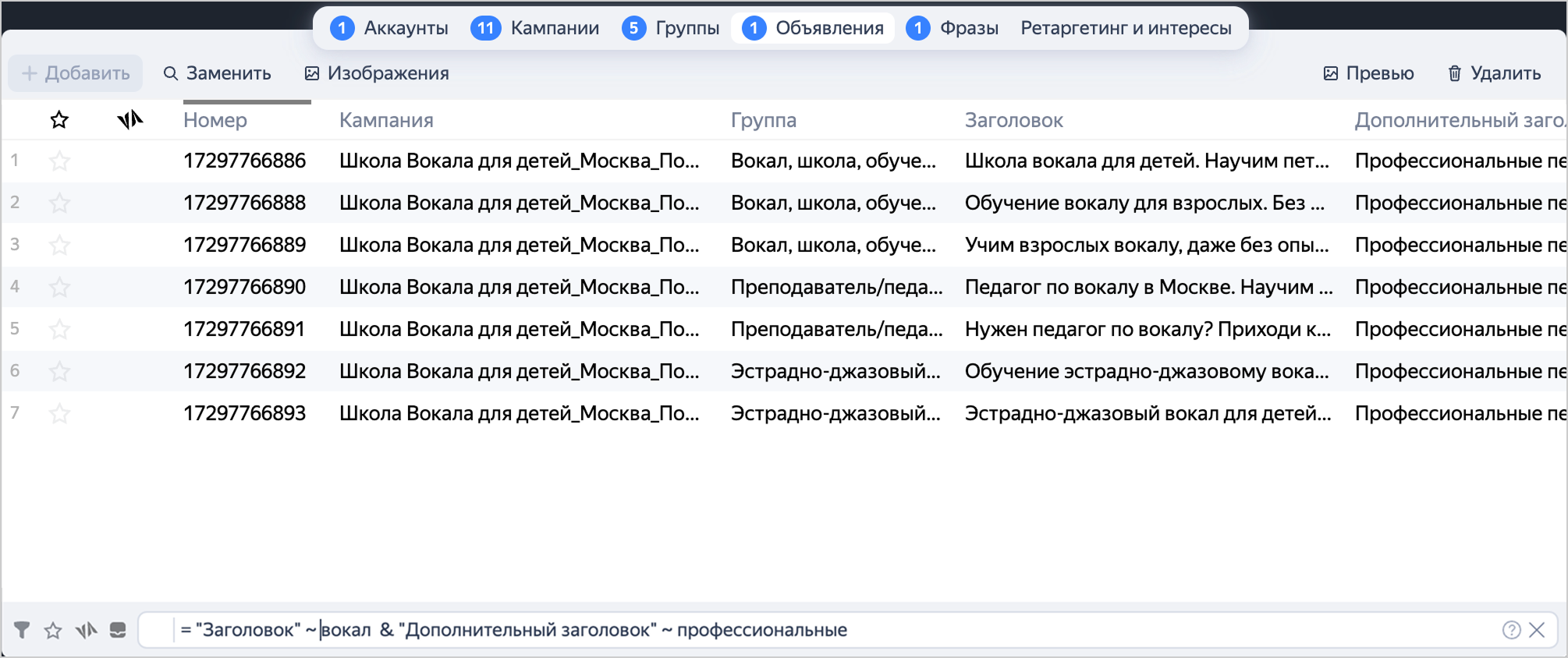This screenshot has width=1568, height=658.
Task: Click the help question mark in filter field
Action: coord(1511,630)
